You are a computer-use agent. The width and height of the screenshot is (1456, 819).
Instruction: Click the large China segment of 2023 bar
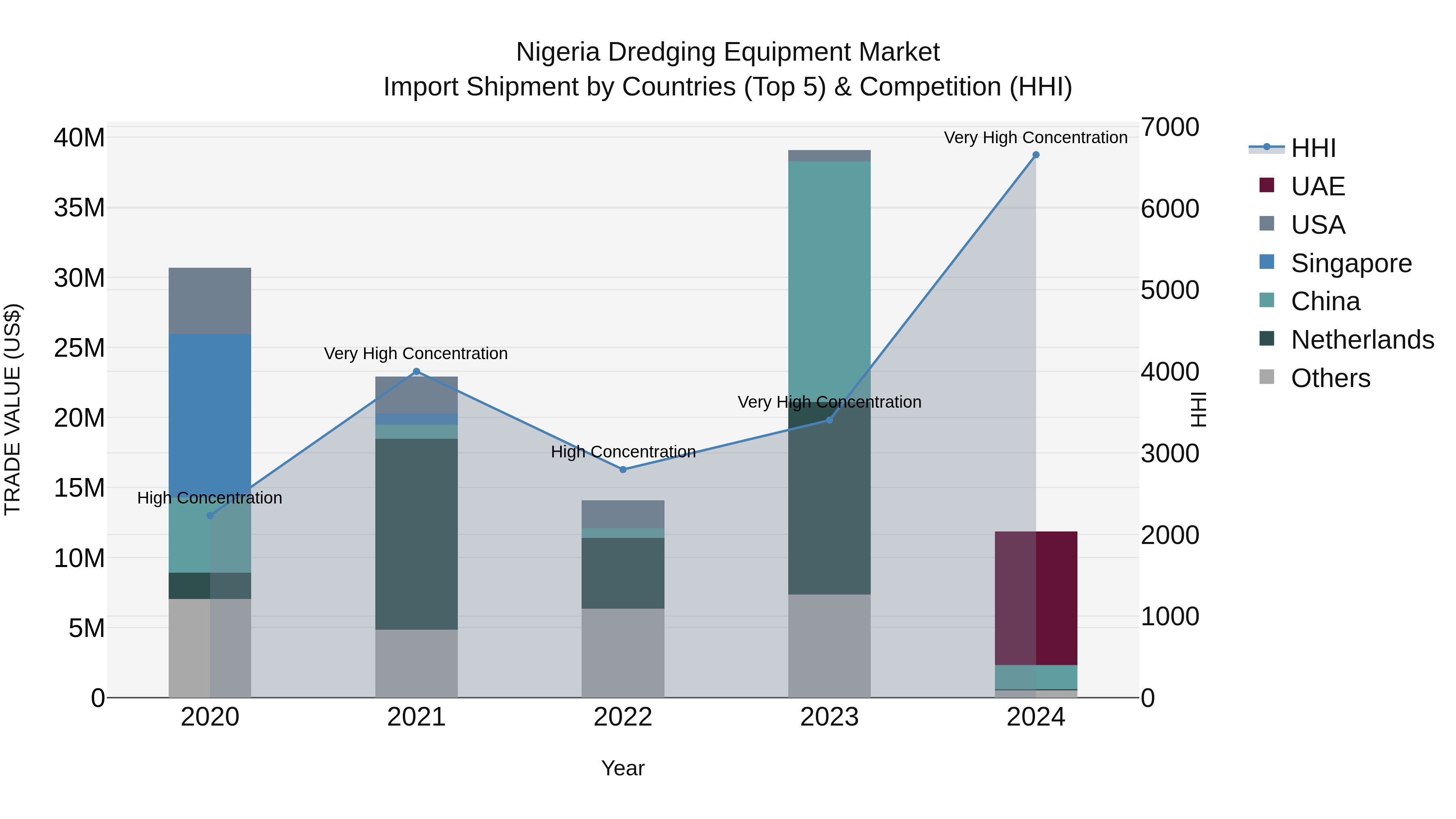pyautogui.click(x=829, y=281)
